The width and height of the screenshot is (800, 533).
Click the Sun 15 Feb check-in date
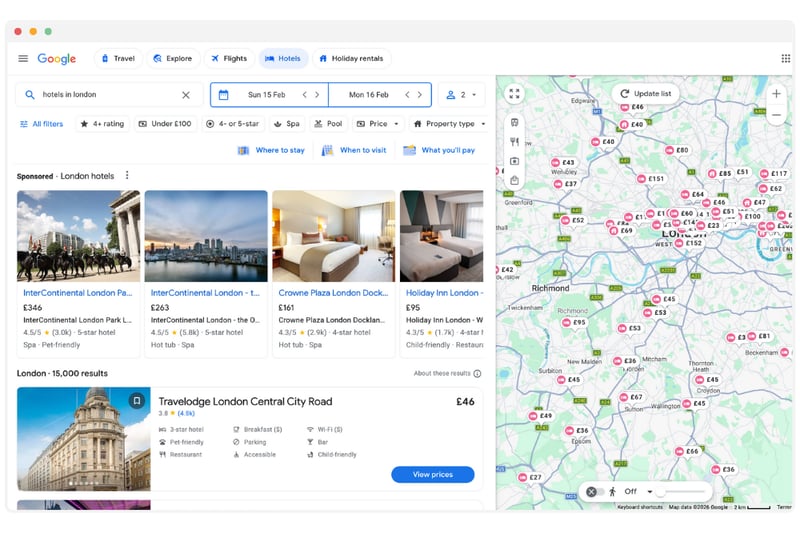tap(266, 95)
